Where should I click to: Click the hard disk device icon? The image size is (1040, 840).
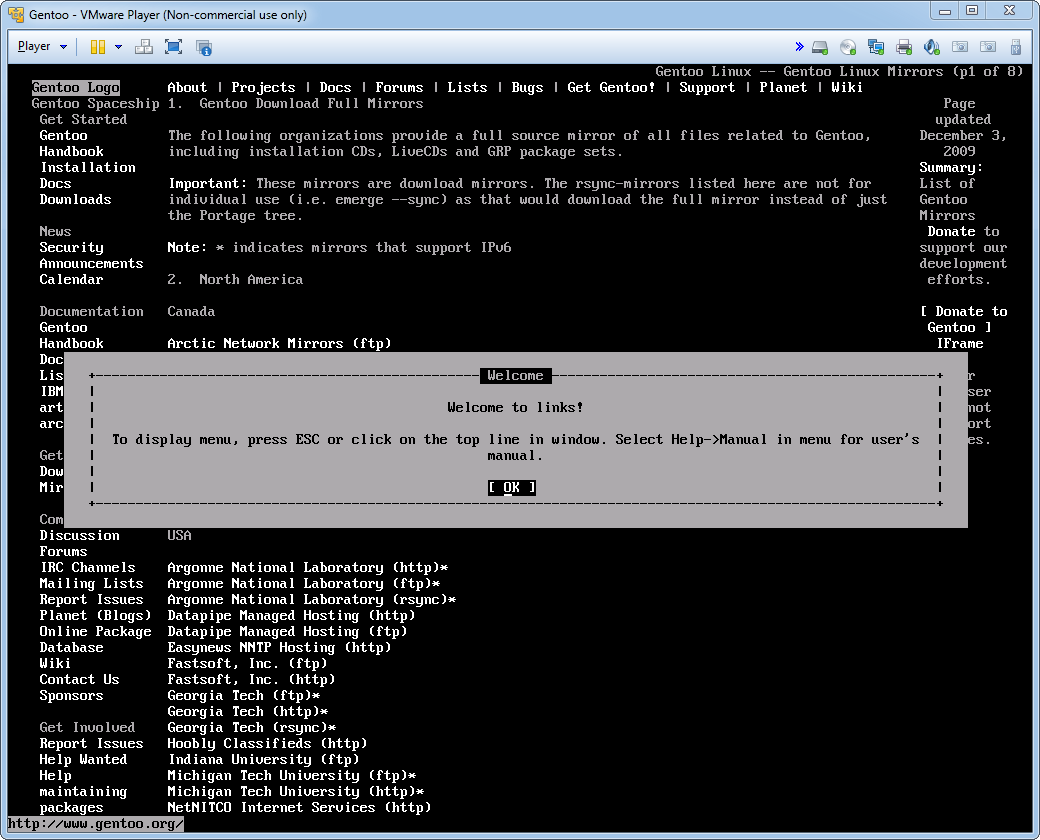point(820,47)
